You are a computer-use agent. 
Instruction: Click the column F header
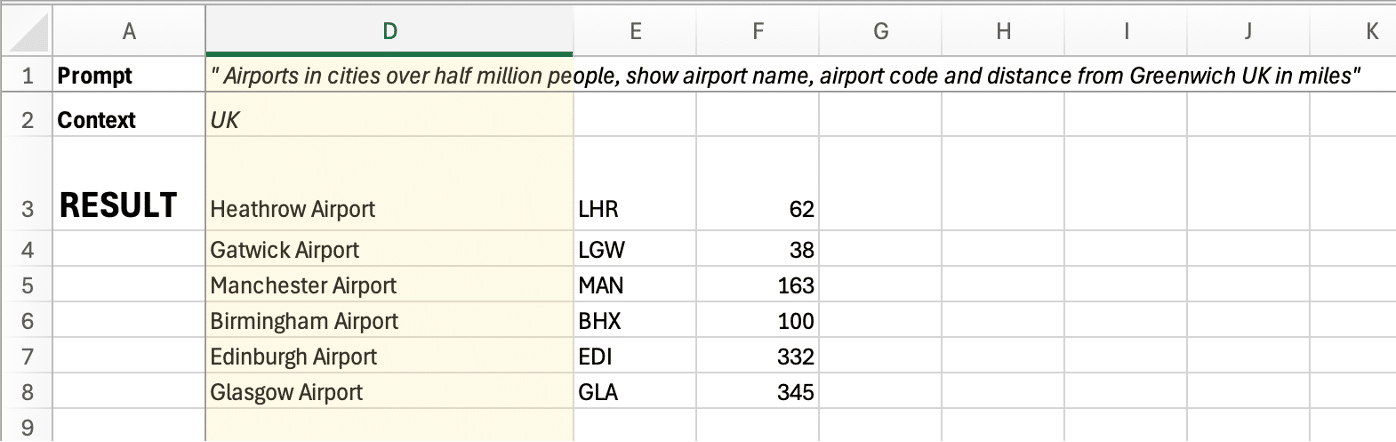coord(757,32)
